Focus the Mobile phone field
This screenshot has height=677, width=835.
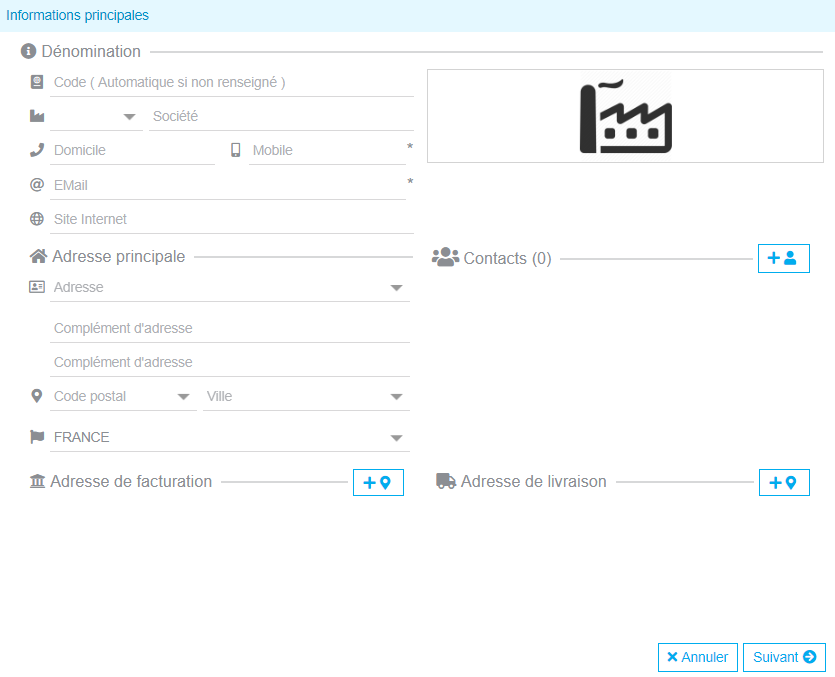tap(327, 151)
